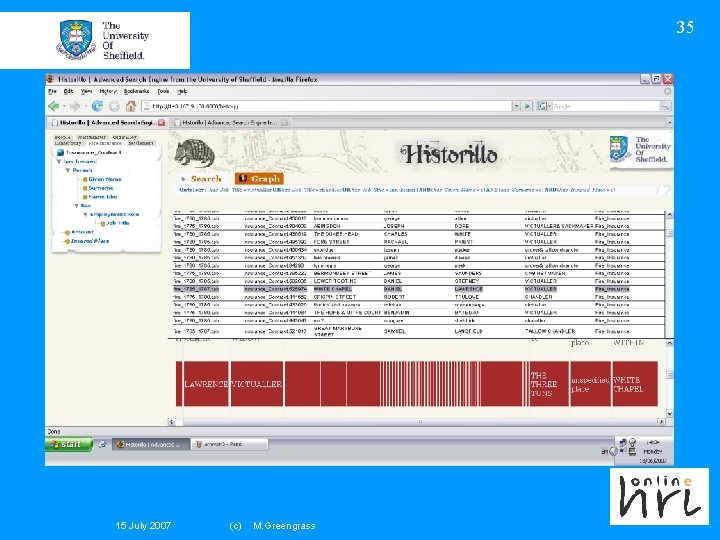Image resolution: width=720 pixels, height=540 pixels.
Task: Select Name Like in the tree
Action: [102, 197]
